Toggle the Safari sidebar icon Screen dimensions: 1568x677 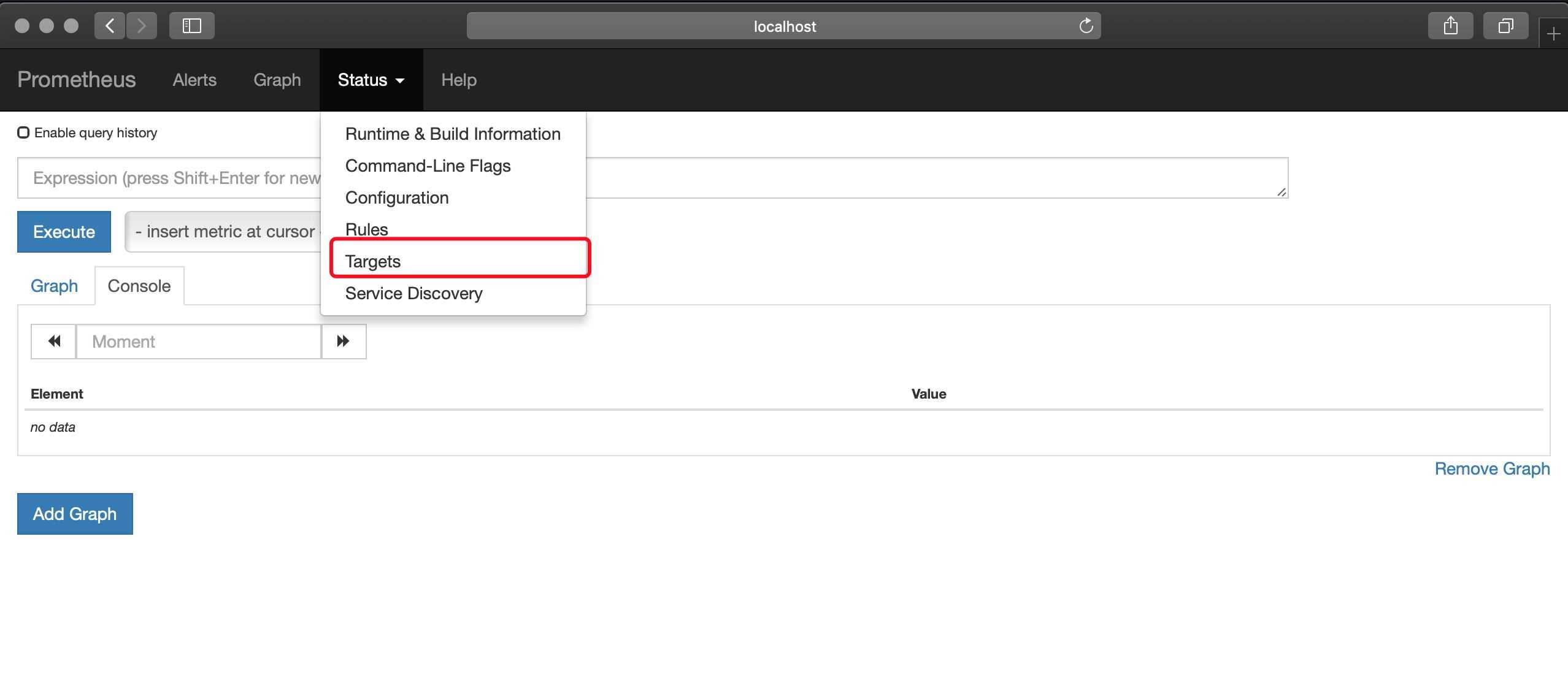191,26
